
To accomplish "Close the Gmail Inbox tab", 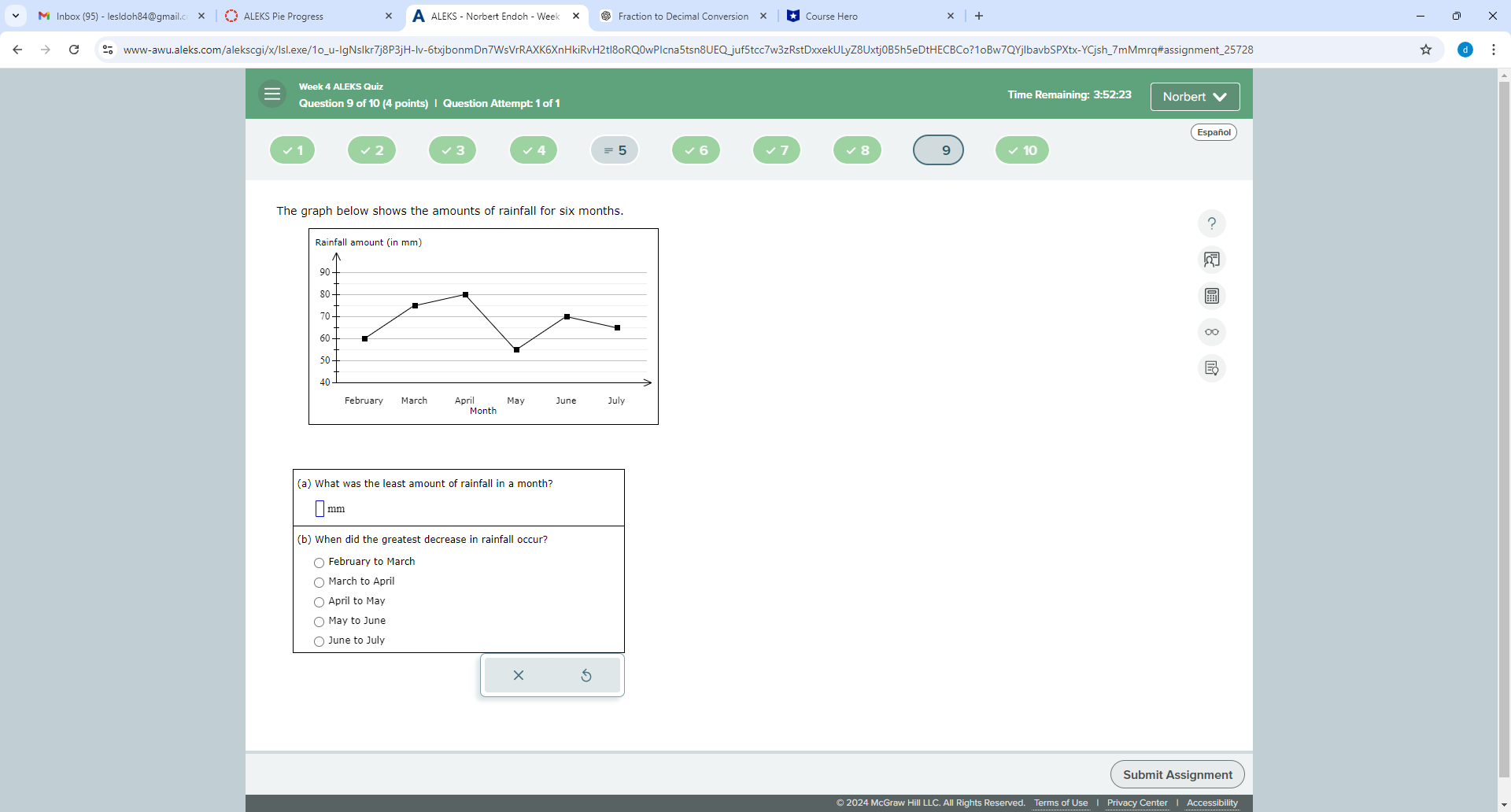I will [201, 16].
